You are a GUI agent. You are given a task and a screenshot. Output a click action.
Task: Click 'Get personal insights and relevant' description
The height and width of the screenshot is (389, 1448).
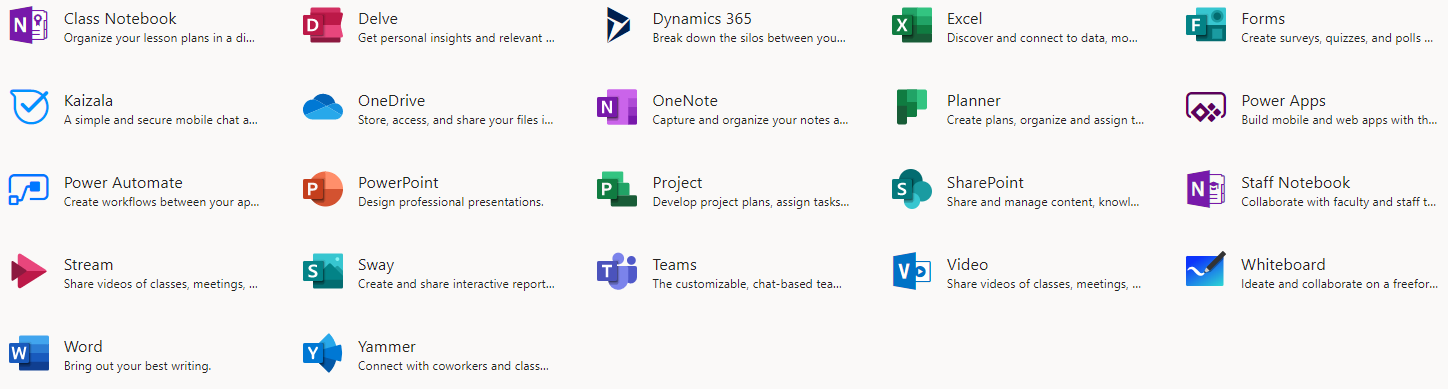tap(456, 38)
